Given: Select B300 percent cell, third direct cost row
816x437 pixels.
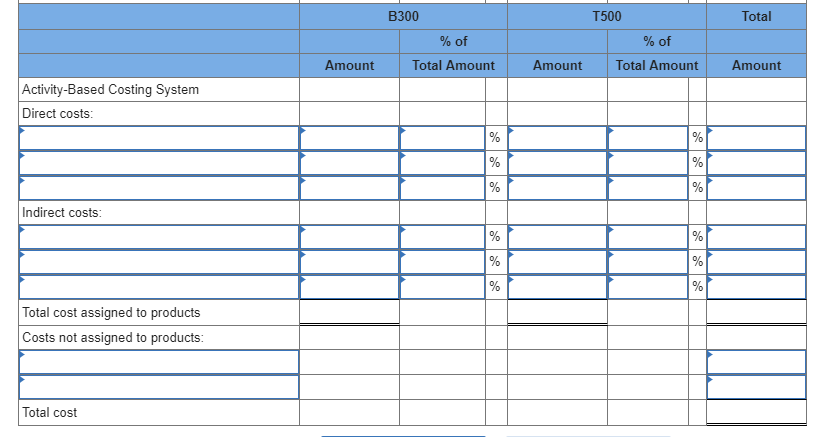Looking at the screenshot, I should pyautogui.click(x=442, y=188).
